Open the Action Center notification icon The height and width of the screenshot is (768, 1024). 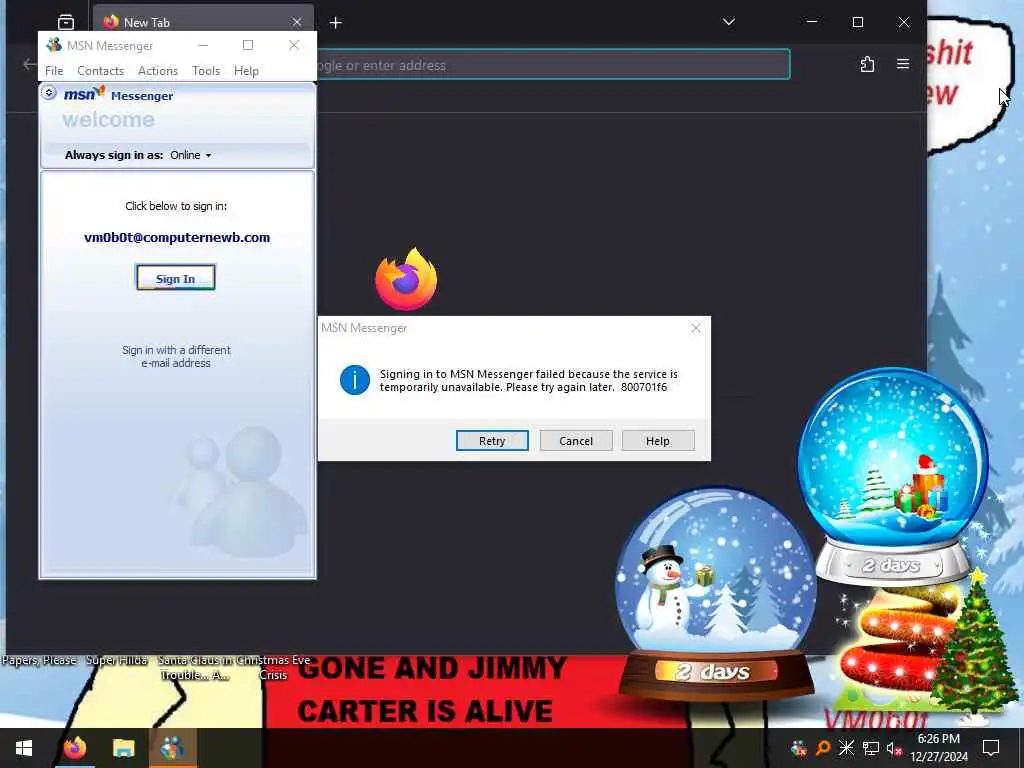tap(991, 748)
